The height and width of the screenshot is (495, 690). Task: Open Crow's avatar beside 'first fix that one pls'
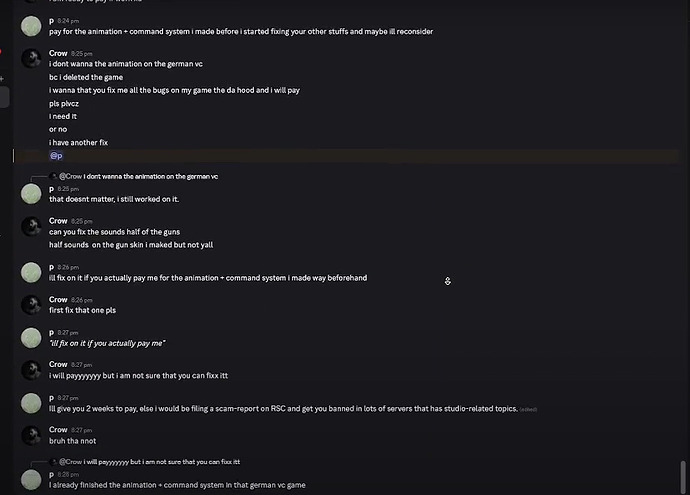point(31,305)
